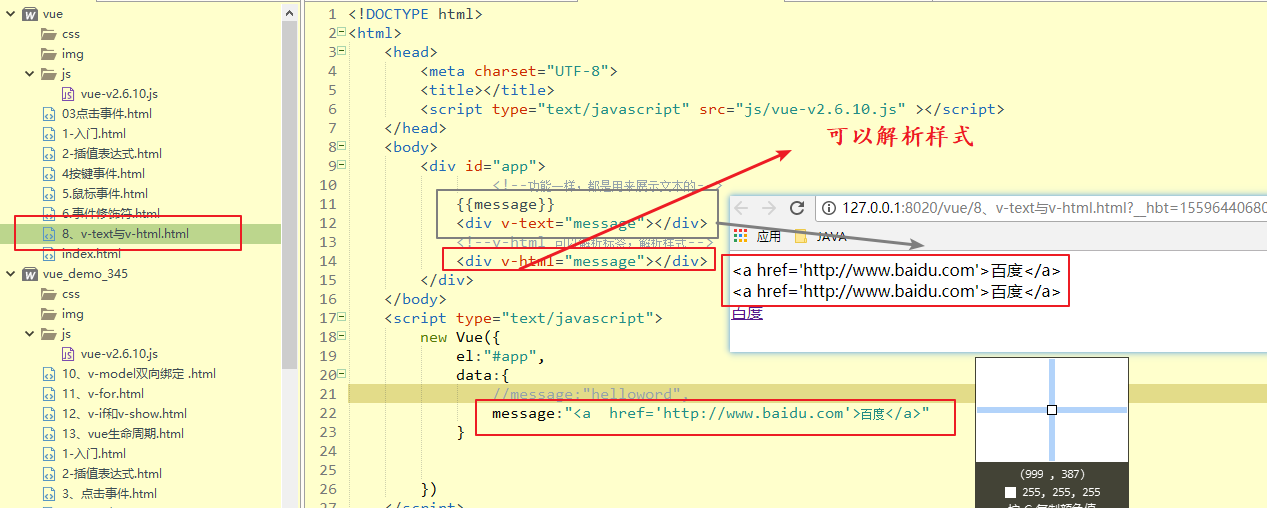
Task: Open 3、点击事件.html file
Action: 109,494
